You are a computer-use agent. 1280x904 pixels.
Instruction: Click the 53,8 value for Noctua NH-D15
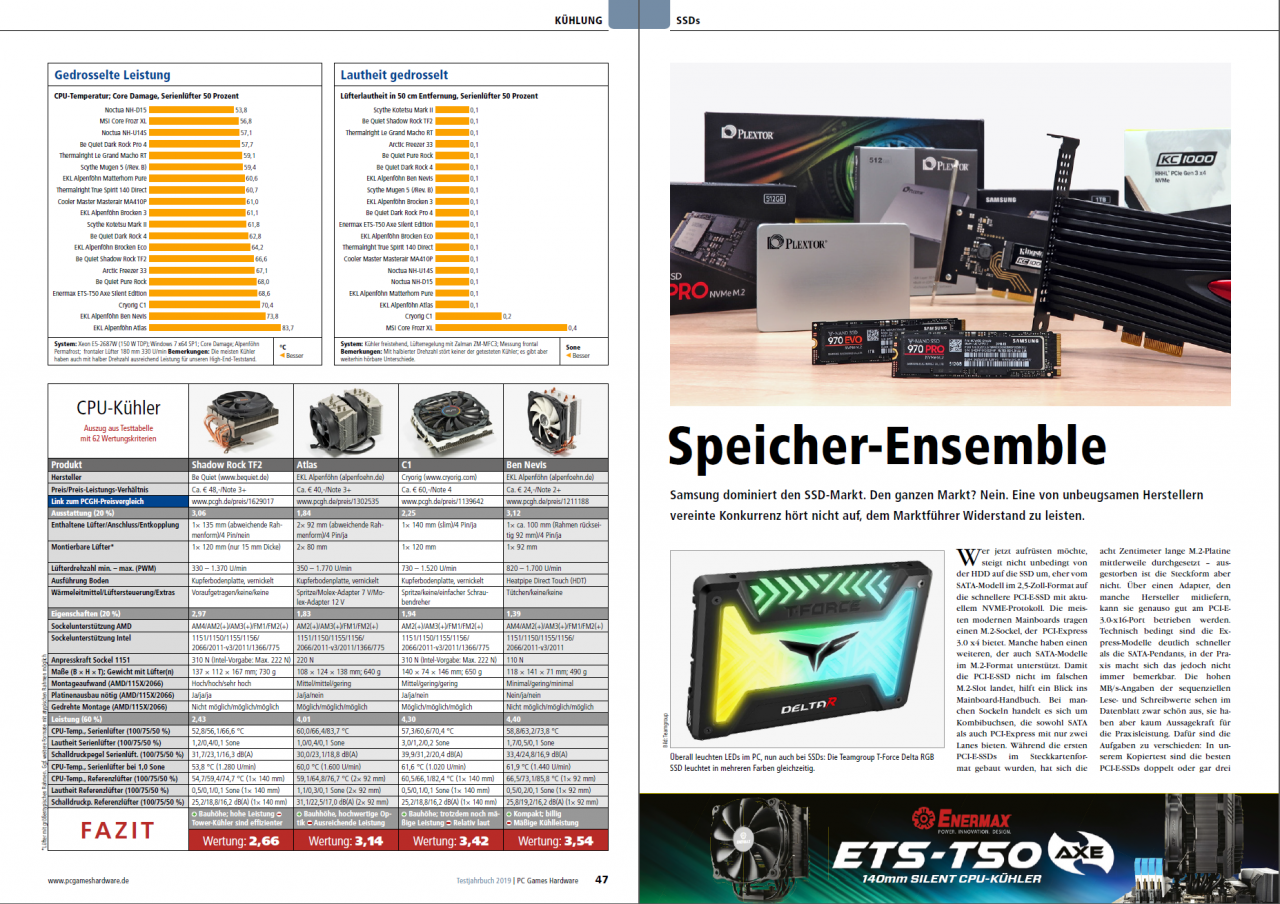(241, 109)
